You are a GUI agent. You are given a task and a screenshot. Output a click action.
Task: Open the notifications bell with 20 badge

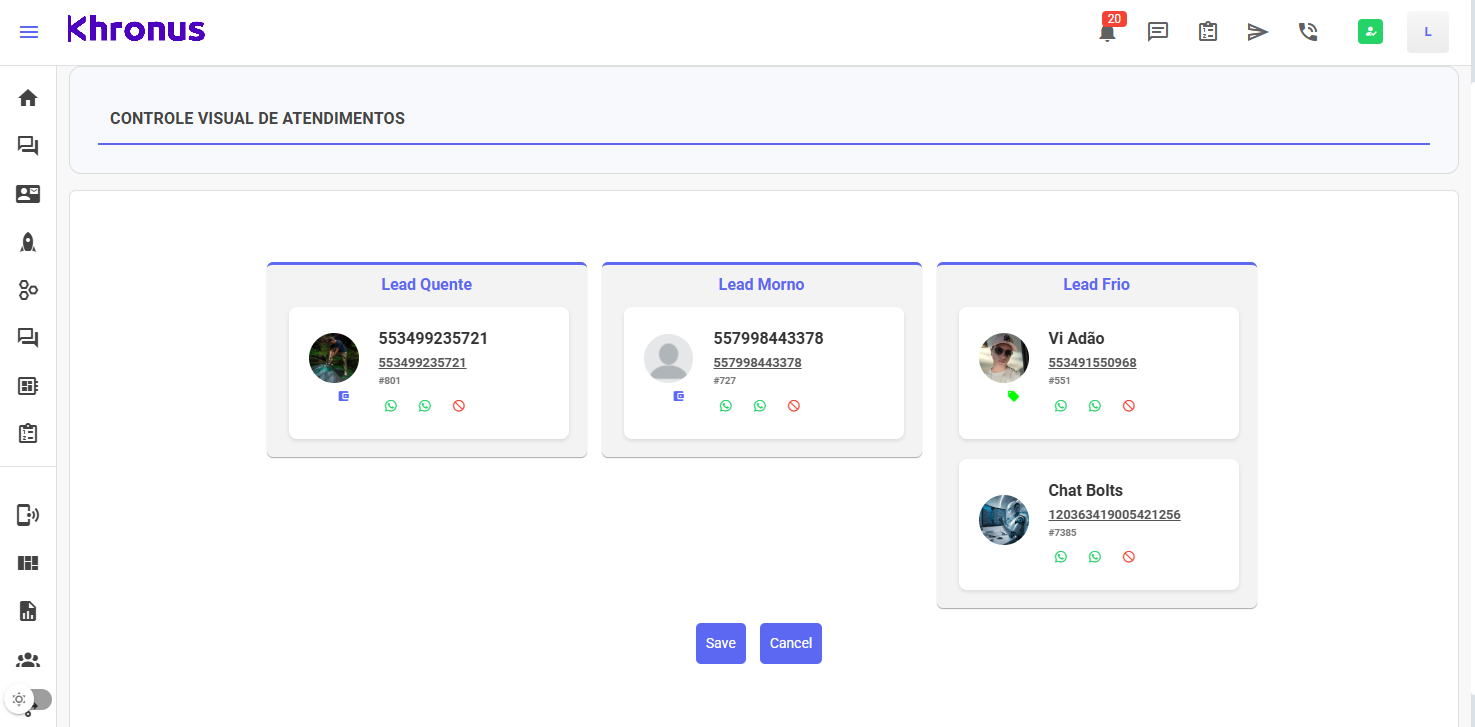pyautogui.click(x=1107, y=32)
